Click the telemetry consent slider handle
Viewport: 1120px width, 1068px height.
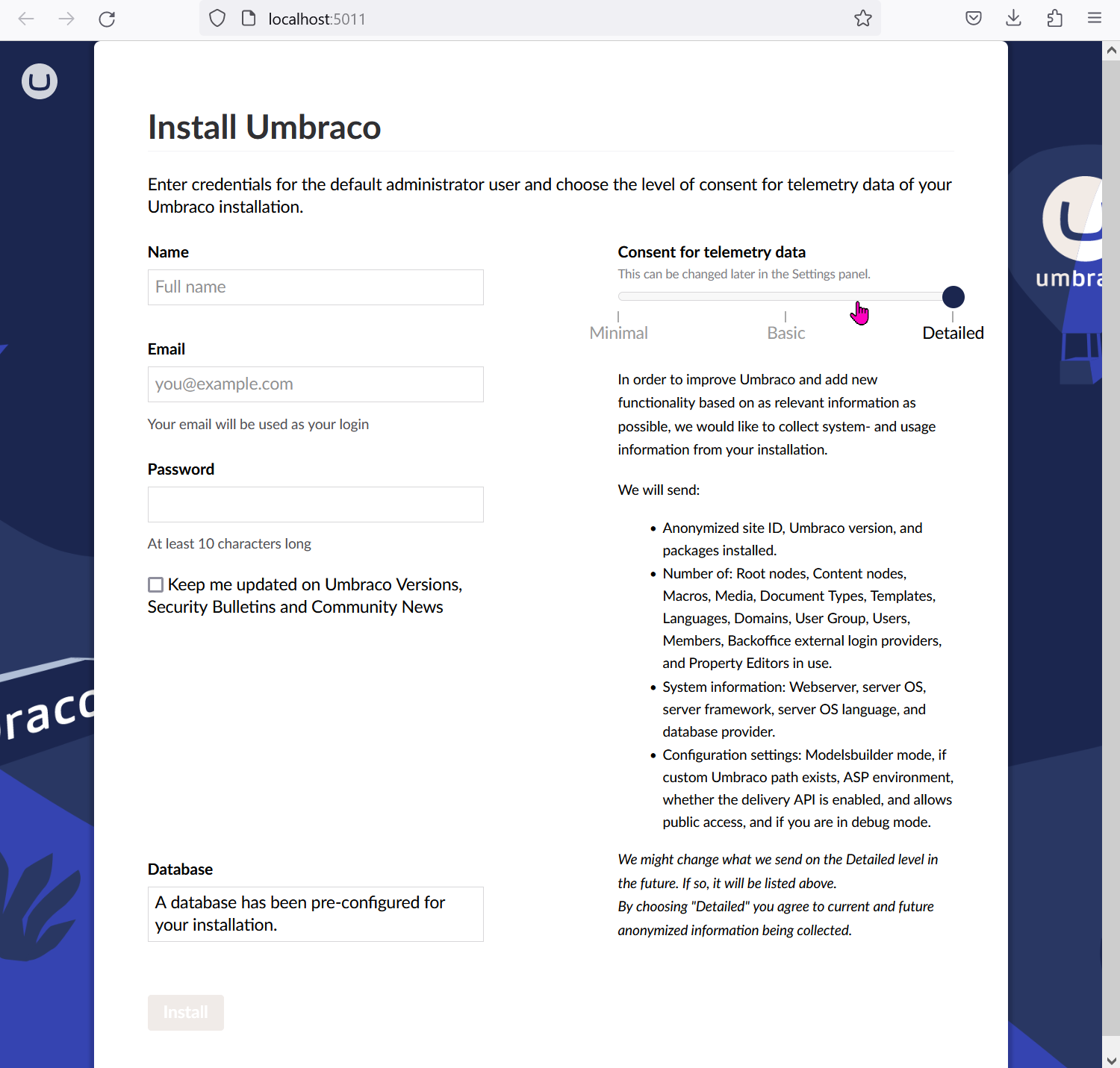pyautogui.click(x=953, y=297)
